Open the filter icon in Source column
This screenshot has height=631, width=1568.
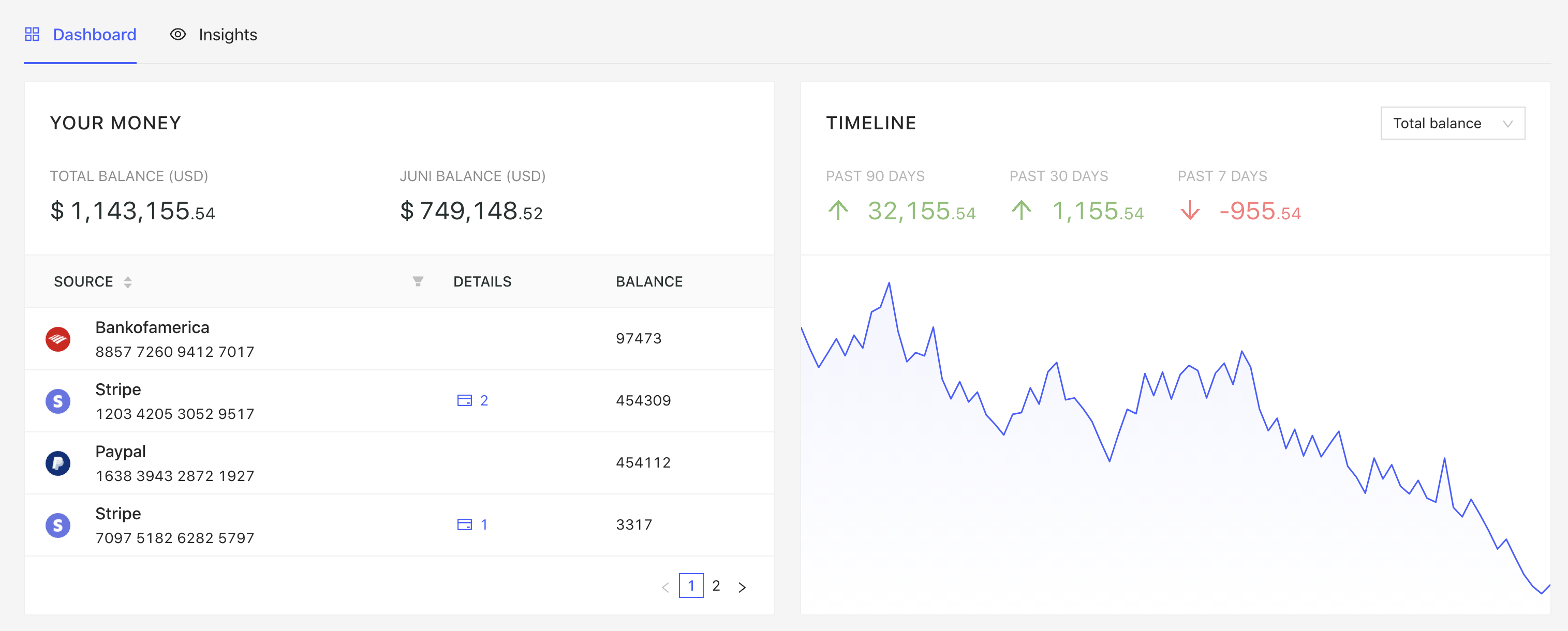(x=418, y=281)
